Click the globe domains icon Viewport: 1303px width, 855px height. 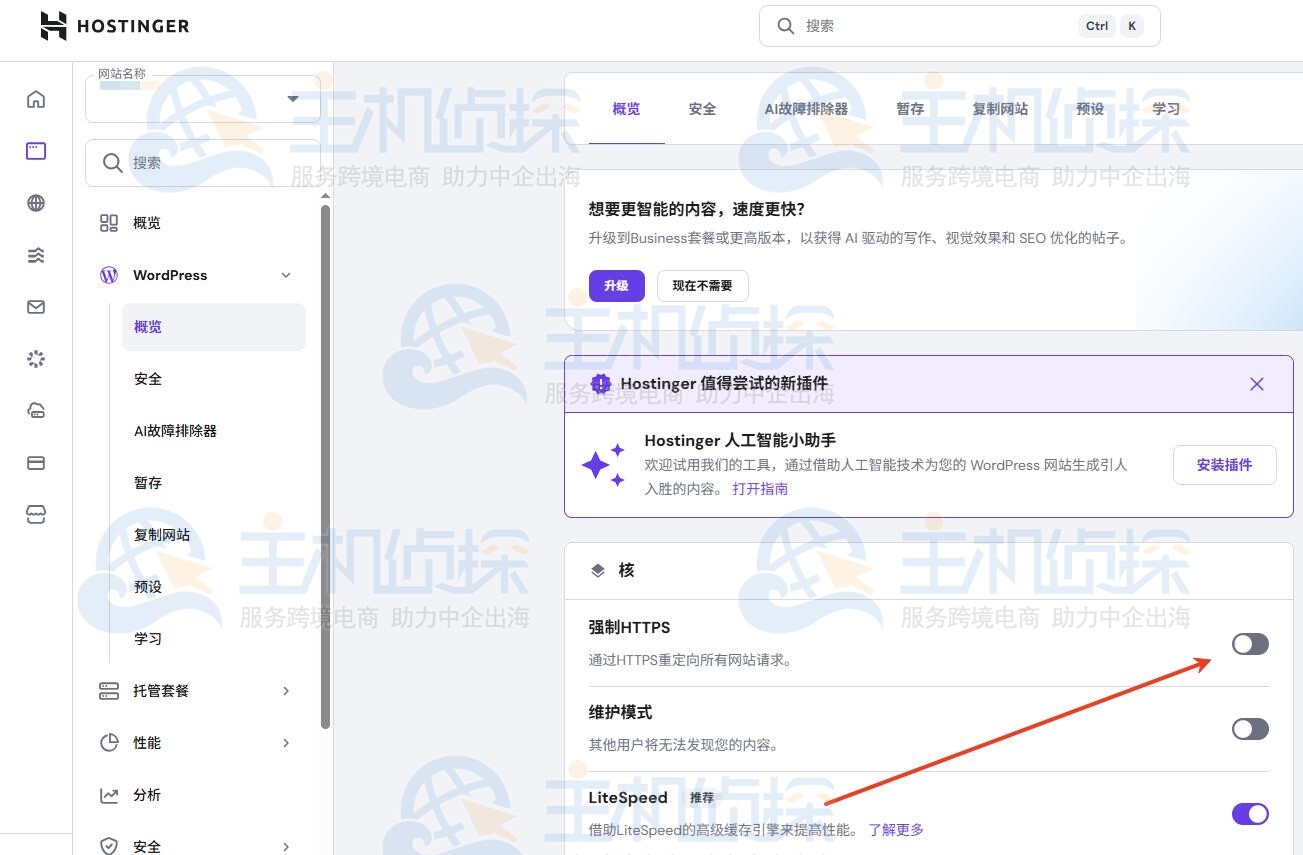(x=36, y=203)
